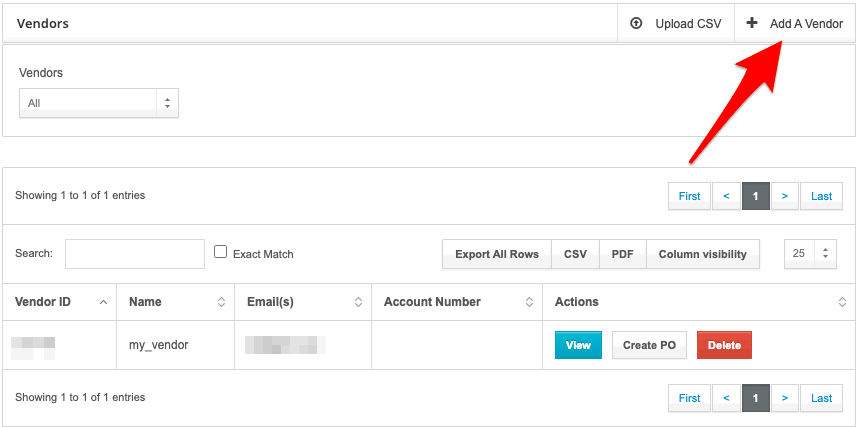Open the Vendors filter dropdown showing All
The height and width of the screenshot is (427, 861).
coord(99,103)
